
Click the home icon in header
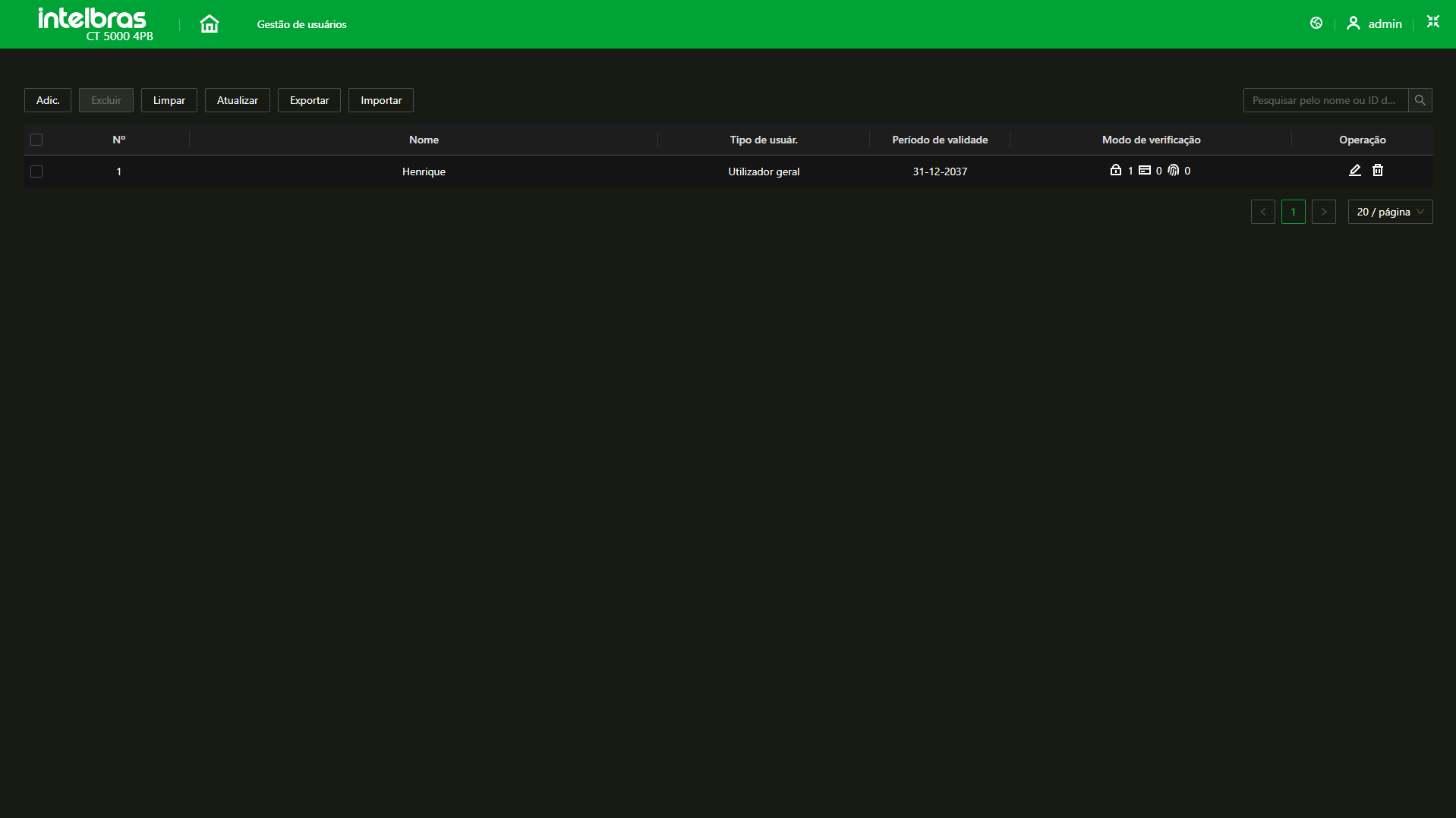(209, 24)
